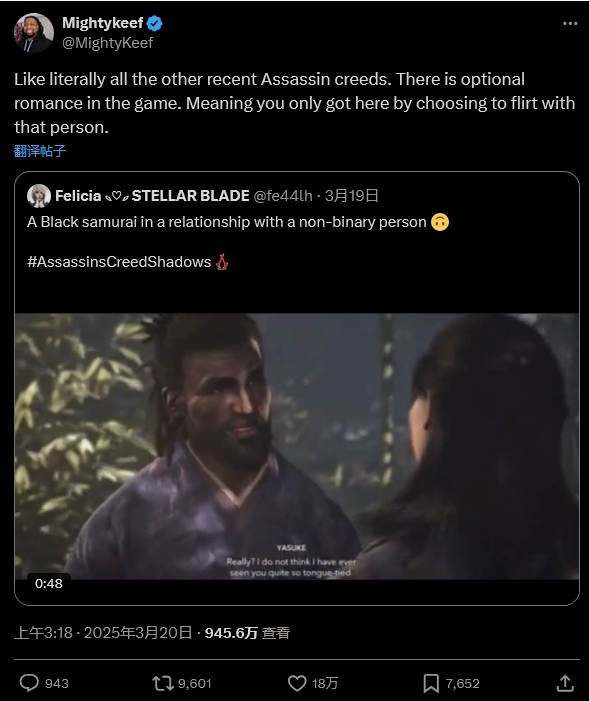Click the share upload icon
This screenshot has width=589, height=701.
click(565, 683)
